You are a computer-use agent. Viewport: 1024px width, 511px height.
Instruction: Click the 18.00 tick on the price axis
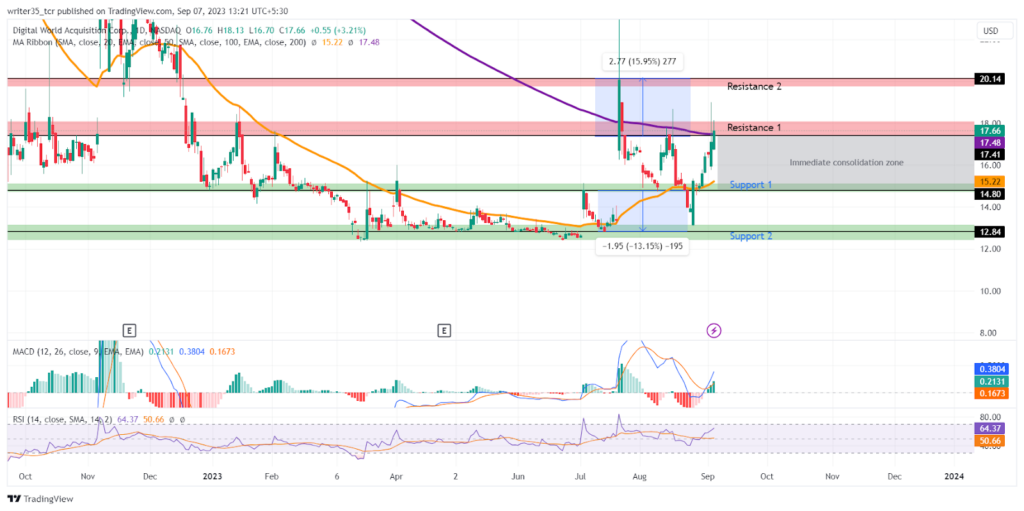[988, 124]
